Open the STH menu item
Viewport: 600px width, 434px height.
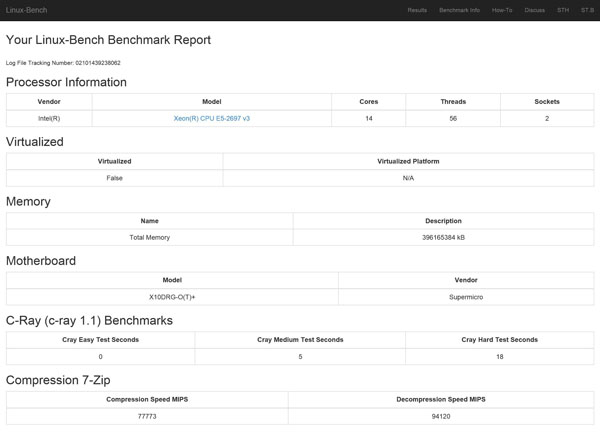pyautogui.click(x=563, y=10)
